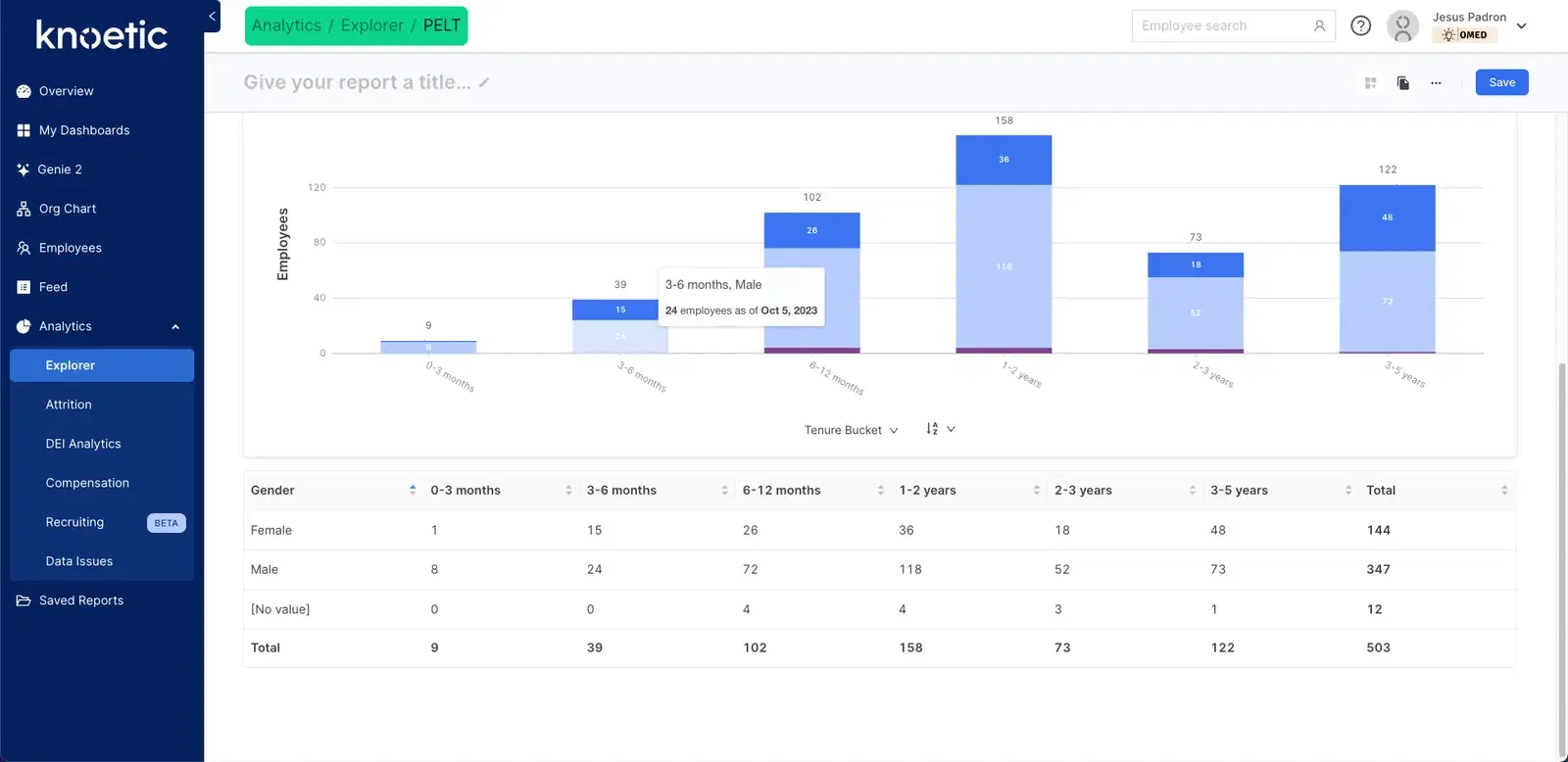Viewport: 1568px width, 762px height.
Task: Click the OMED theme badge
Action: 1465,35
